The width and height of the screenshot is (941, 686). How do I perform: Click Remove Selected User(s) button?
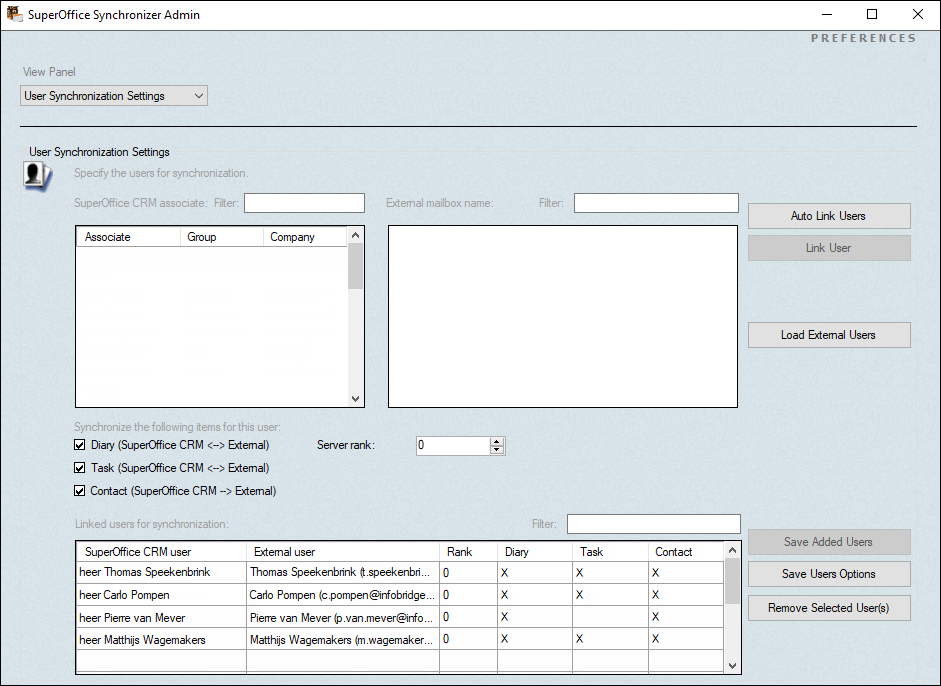click(829, 608)
